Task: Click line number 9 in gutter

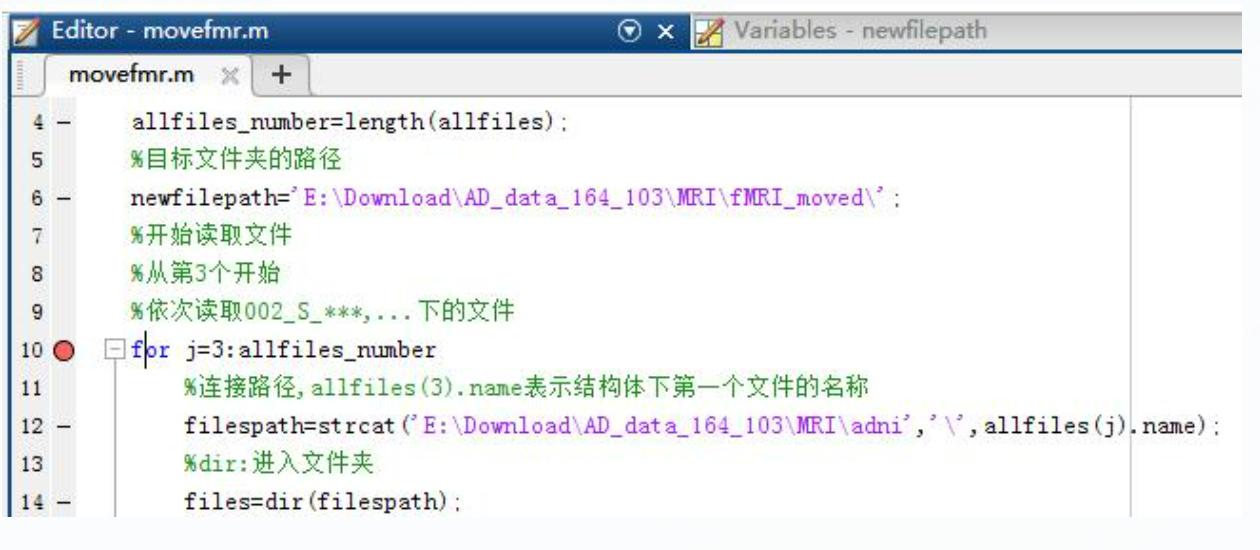Action: tap(37, 313)
